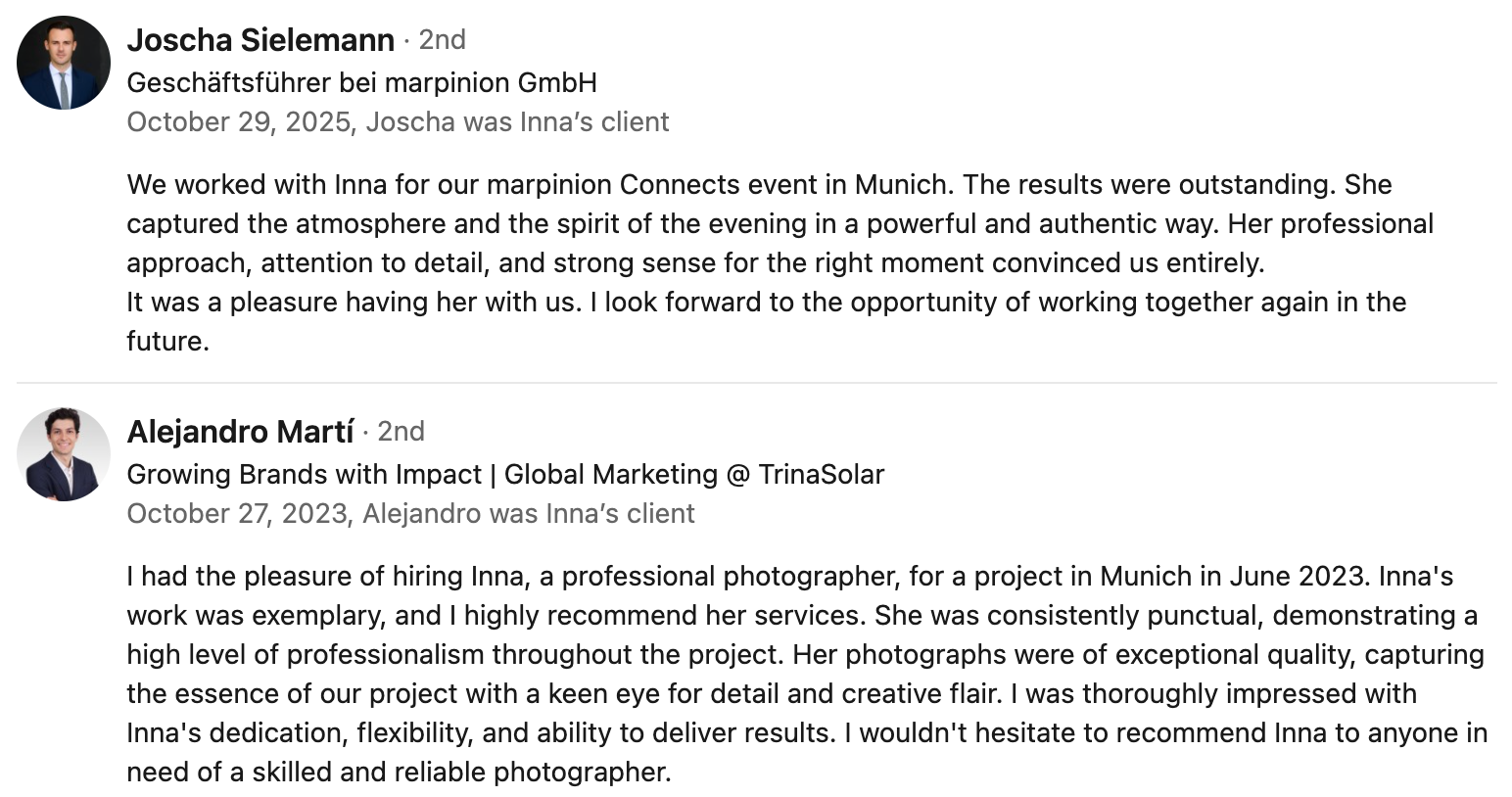Click the divider line between the recommendations
Screen dimensions: 1512x797
tap(756, 383)
